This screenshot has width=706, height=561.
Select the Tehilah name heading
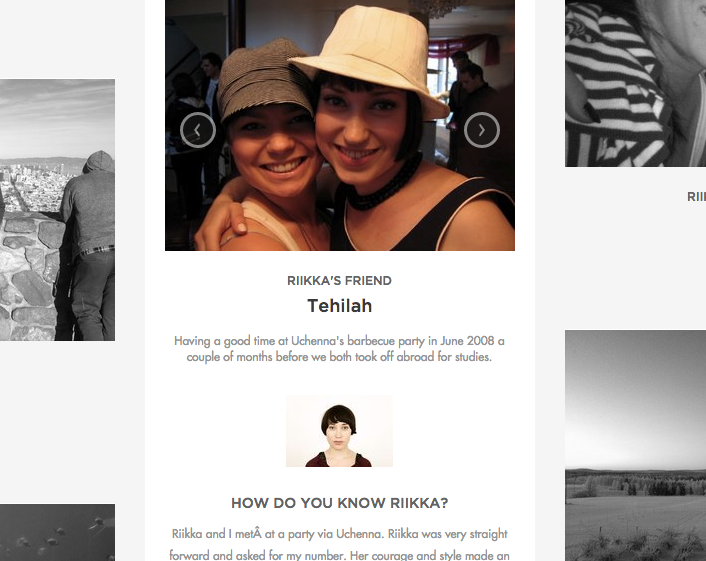(x=340, y=306)
